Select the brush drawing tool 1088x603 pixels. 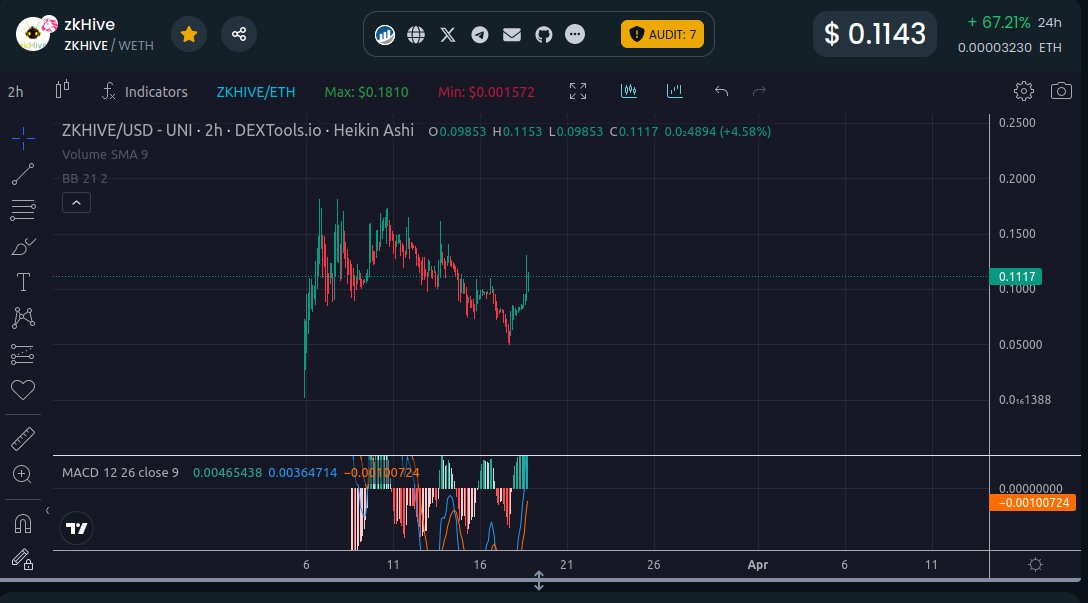point(23,246)
